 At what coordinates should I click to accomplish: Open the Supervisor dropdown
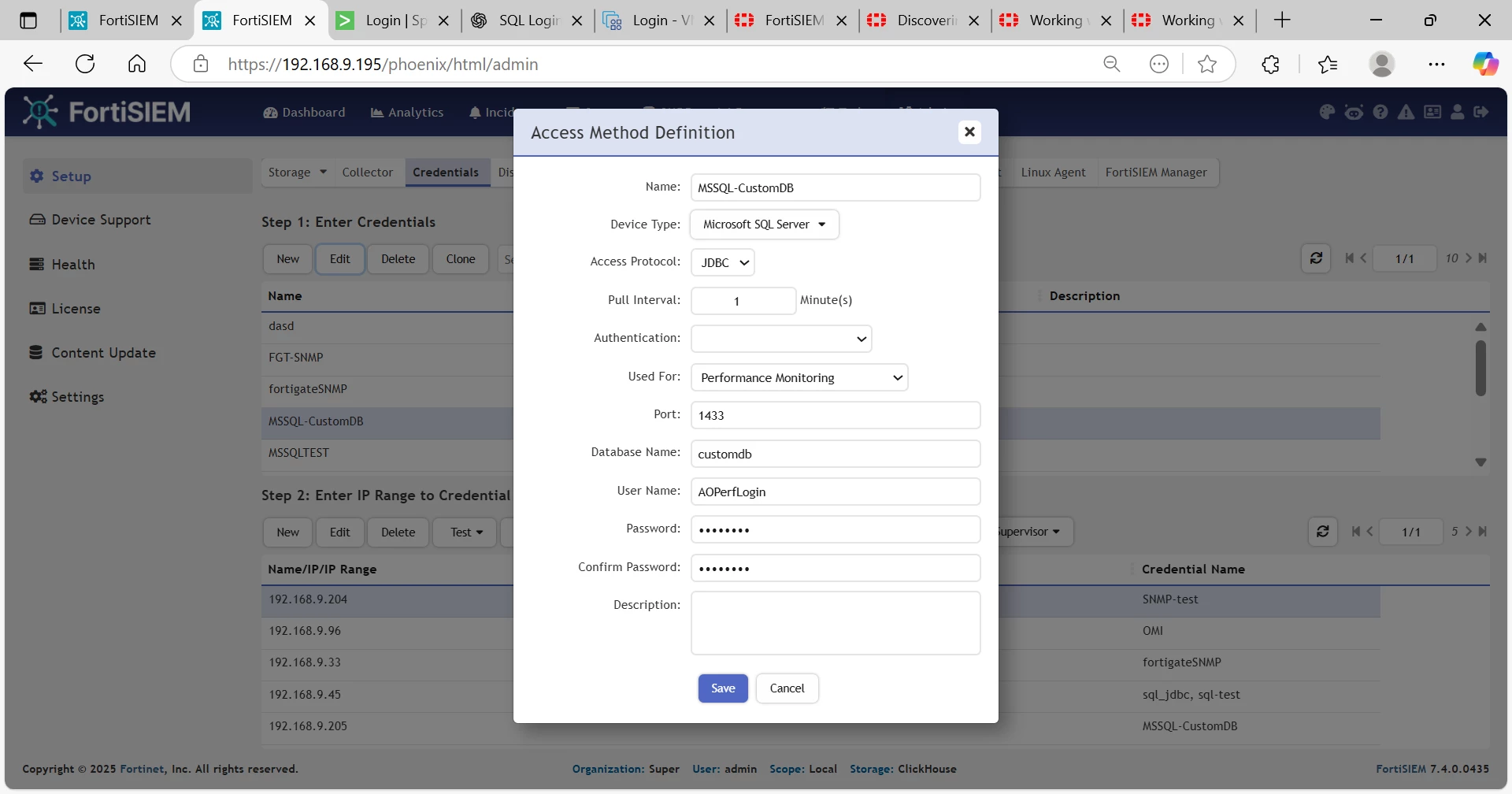pos(1029,532)
